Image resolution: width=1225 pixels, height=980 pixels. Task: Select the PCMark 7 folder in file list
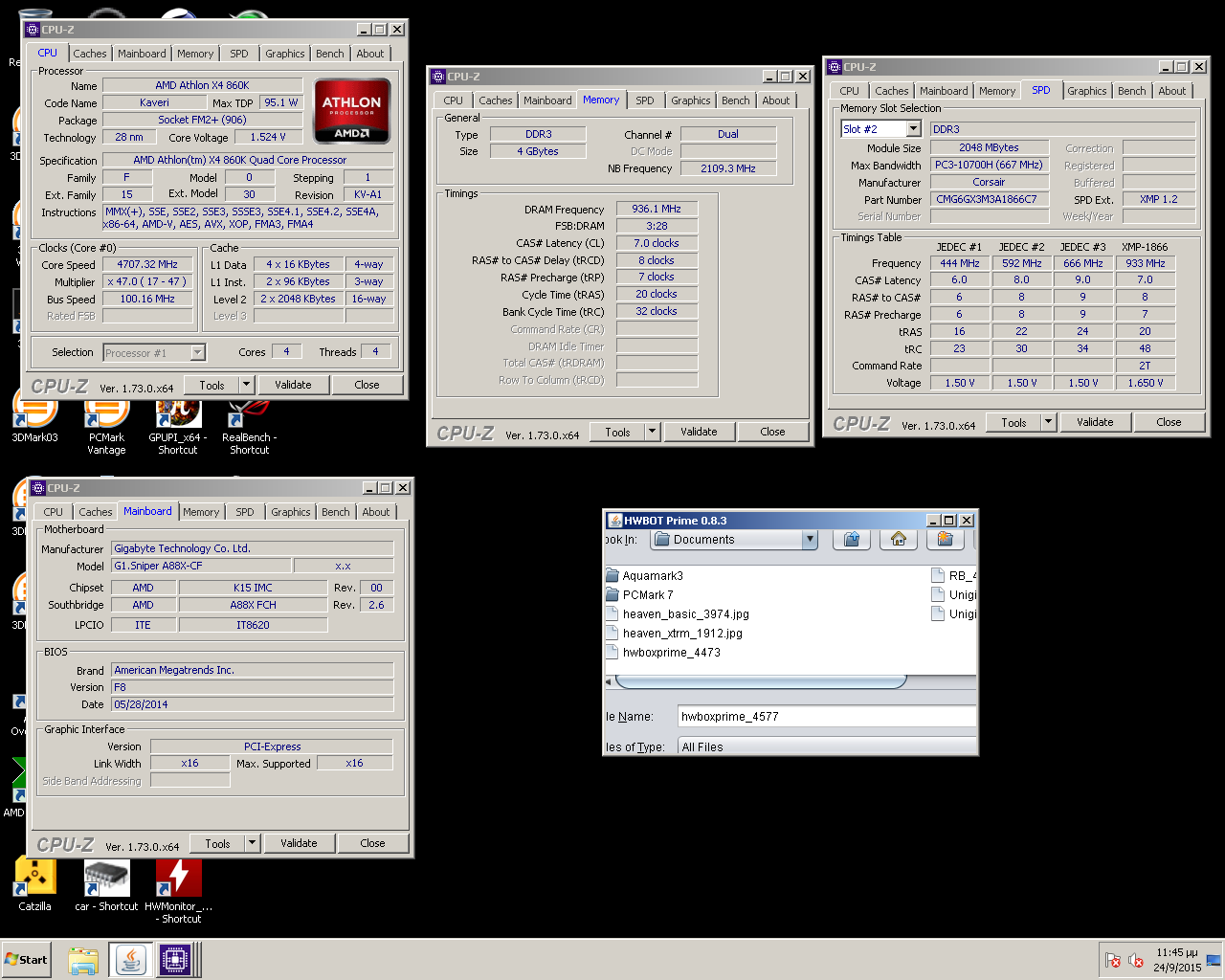[x=639, y=595]
